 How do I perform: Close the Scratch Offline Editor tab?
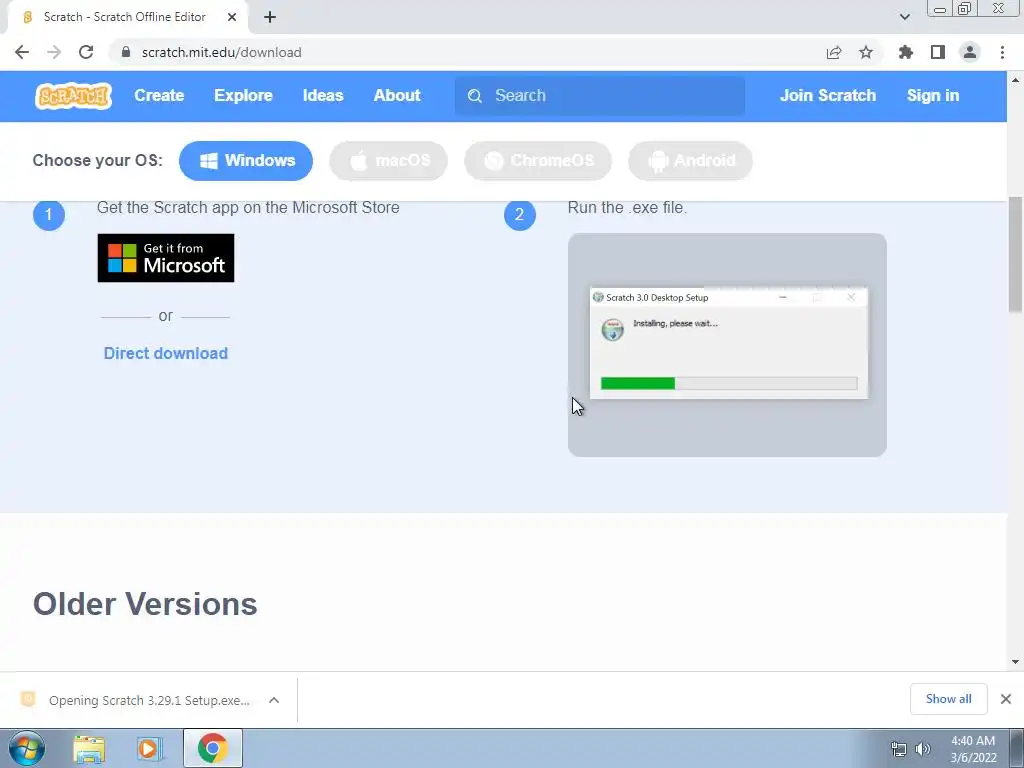coord(232,17)
